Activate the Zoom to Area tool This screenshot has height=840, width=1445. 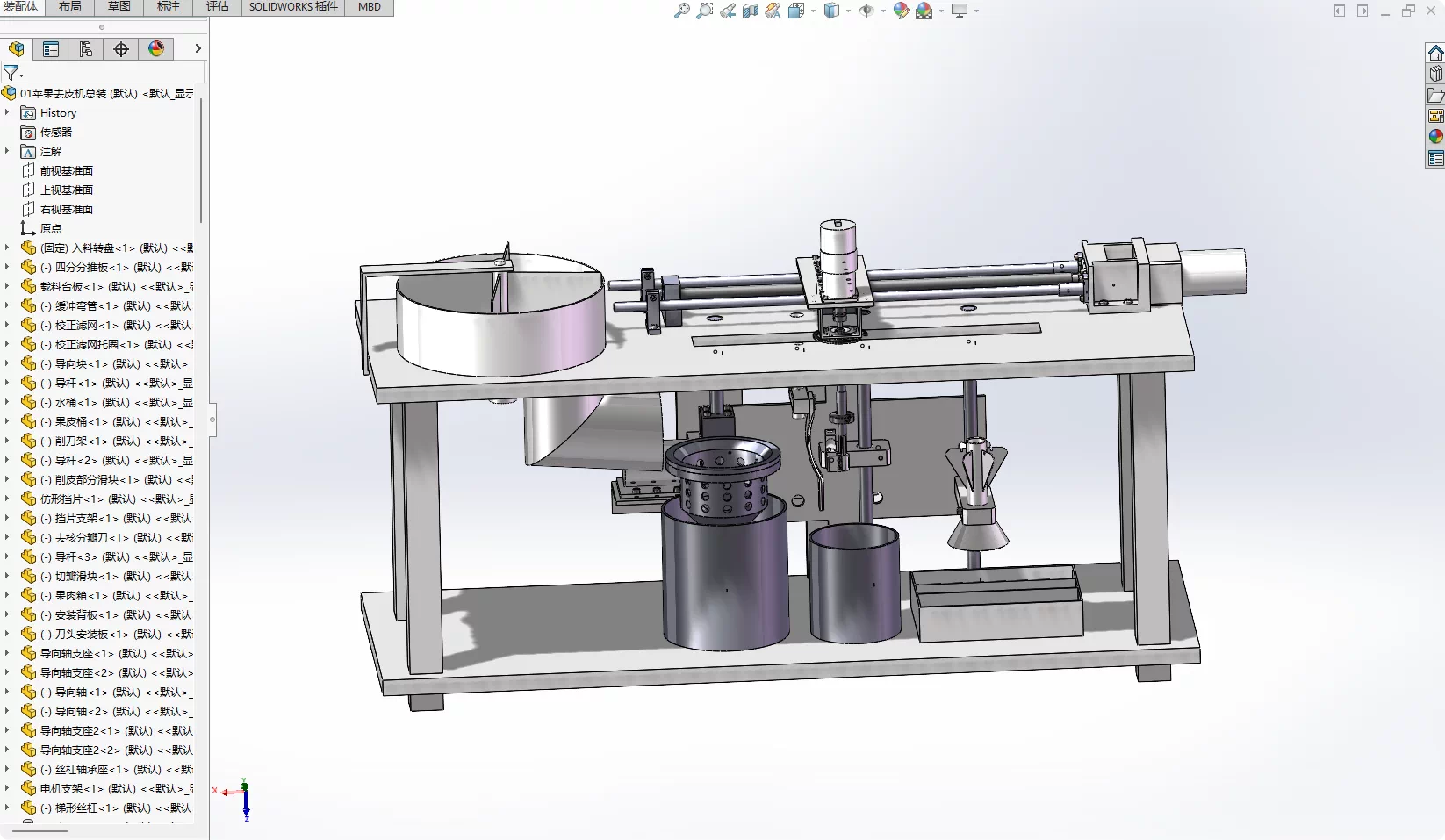click(x=704, y=11)
